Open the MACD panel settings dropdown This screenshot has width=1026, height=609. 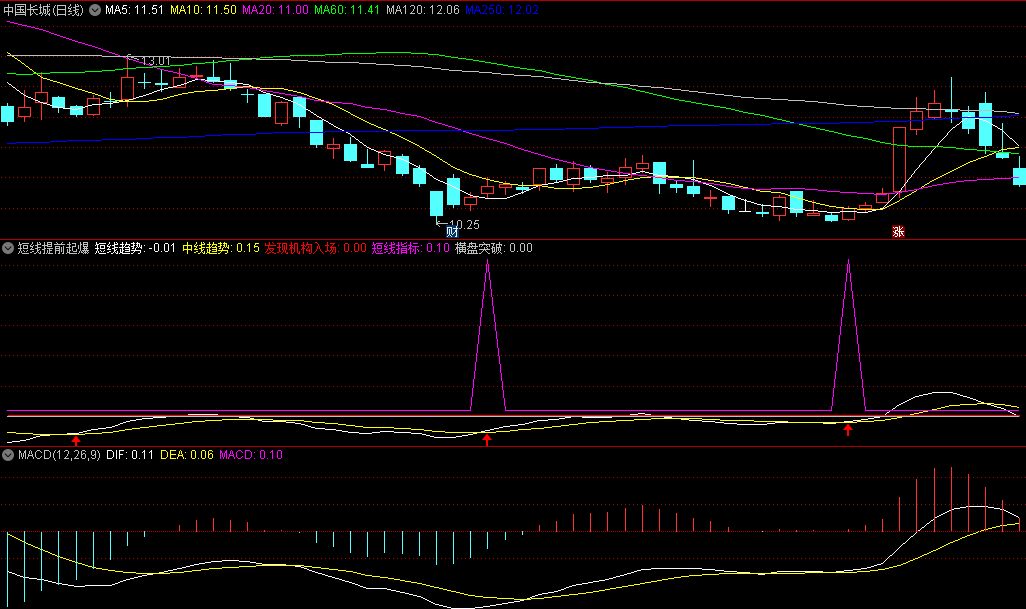[x=8, y=455]
